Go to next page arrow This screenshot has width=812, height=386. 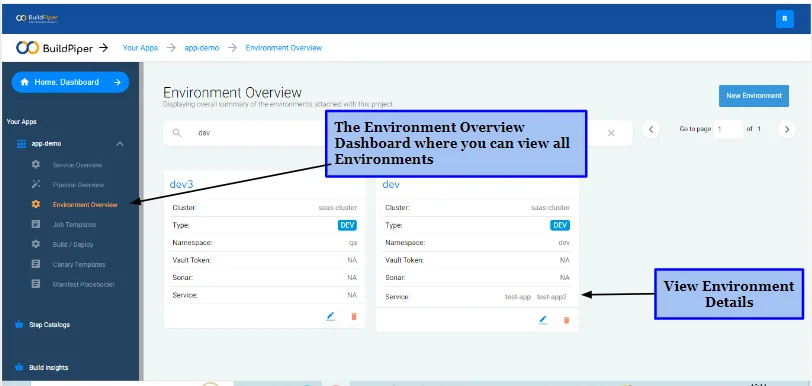pos(787,130)
